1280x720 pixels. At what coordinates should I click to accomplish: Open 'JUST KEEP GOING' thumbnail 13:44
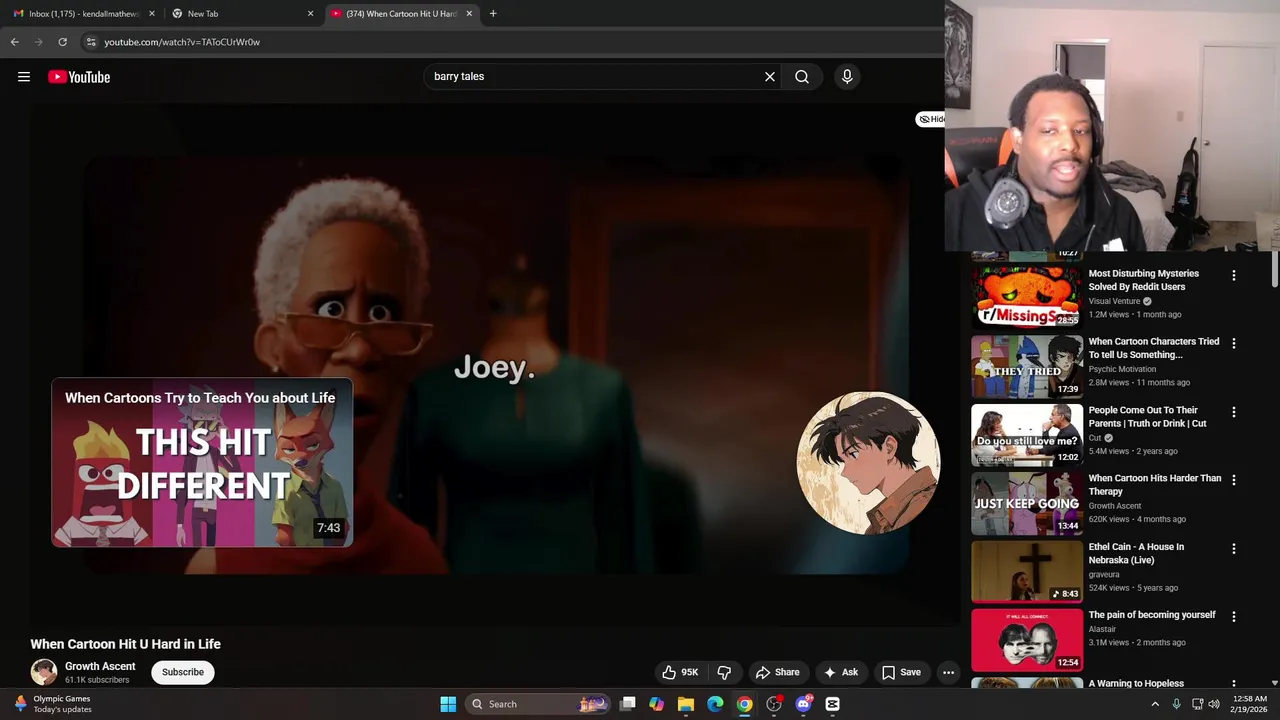(1027, 503)
